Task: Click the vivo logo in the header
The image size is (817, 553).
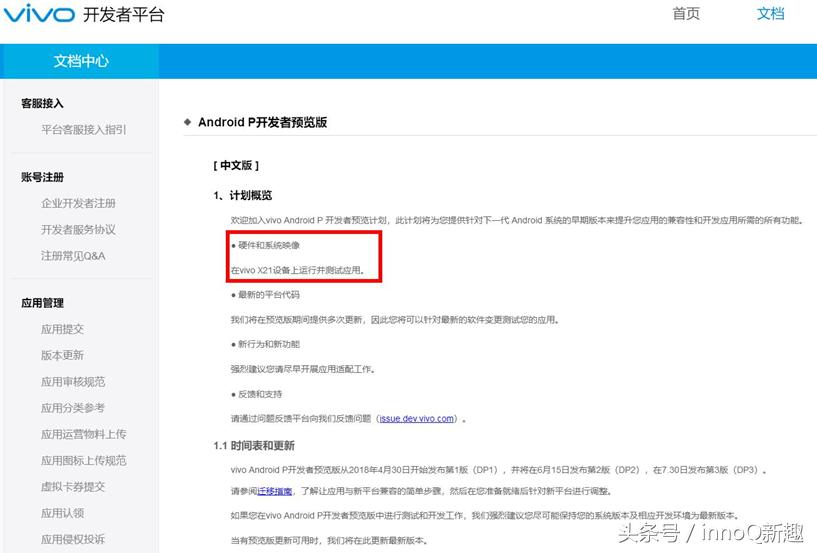Action: [39, 13]
